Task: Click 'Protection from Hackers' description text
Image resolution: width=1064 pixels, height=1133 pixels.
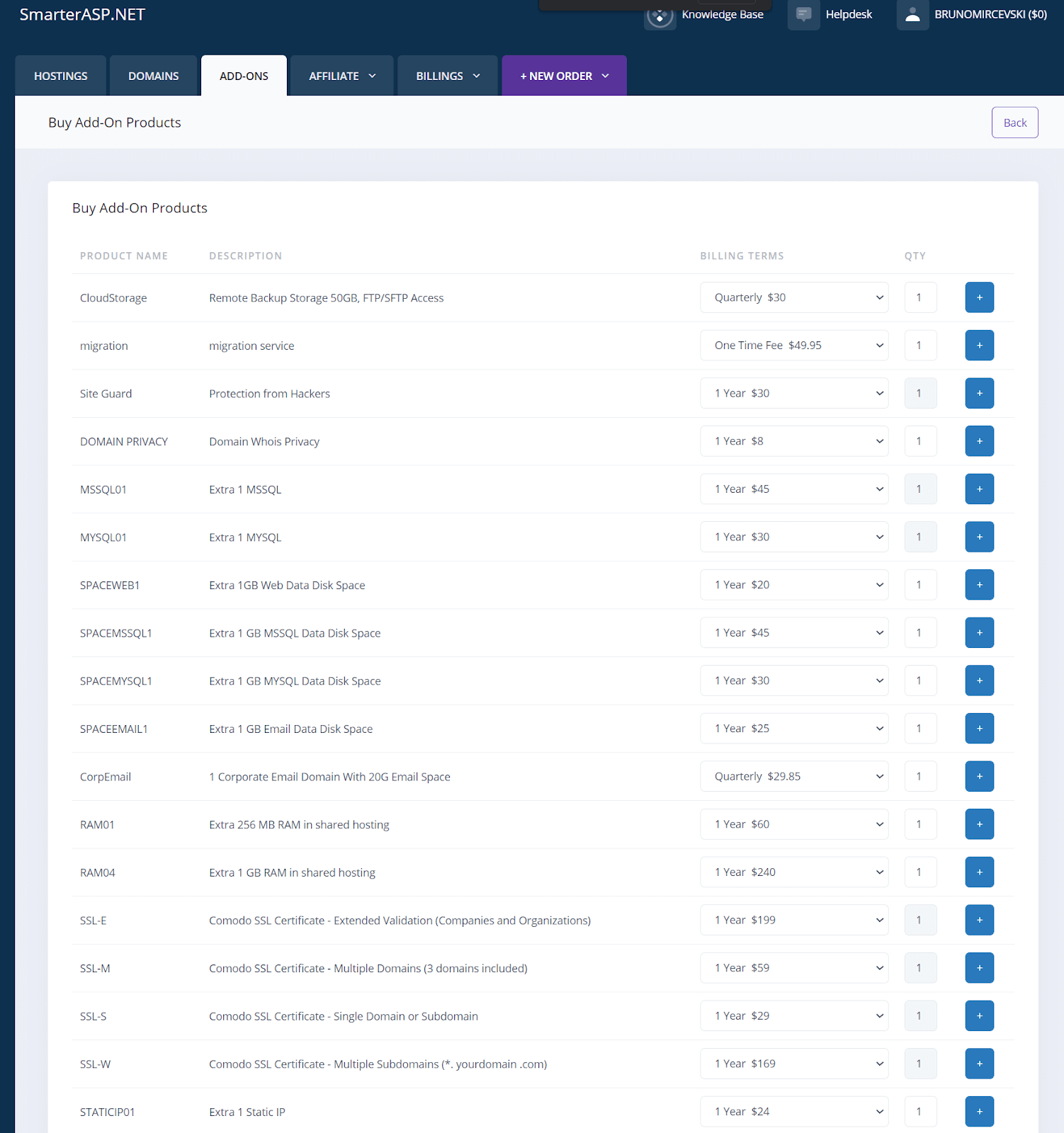Action: (269, 394)
